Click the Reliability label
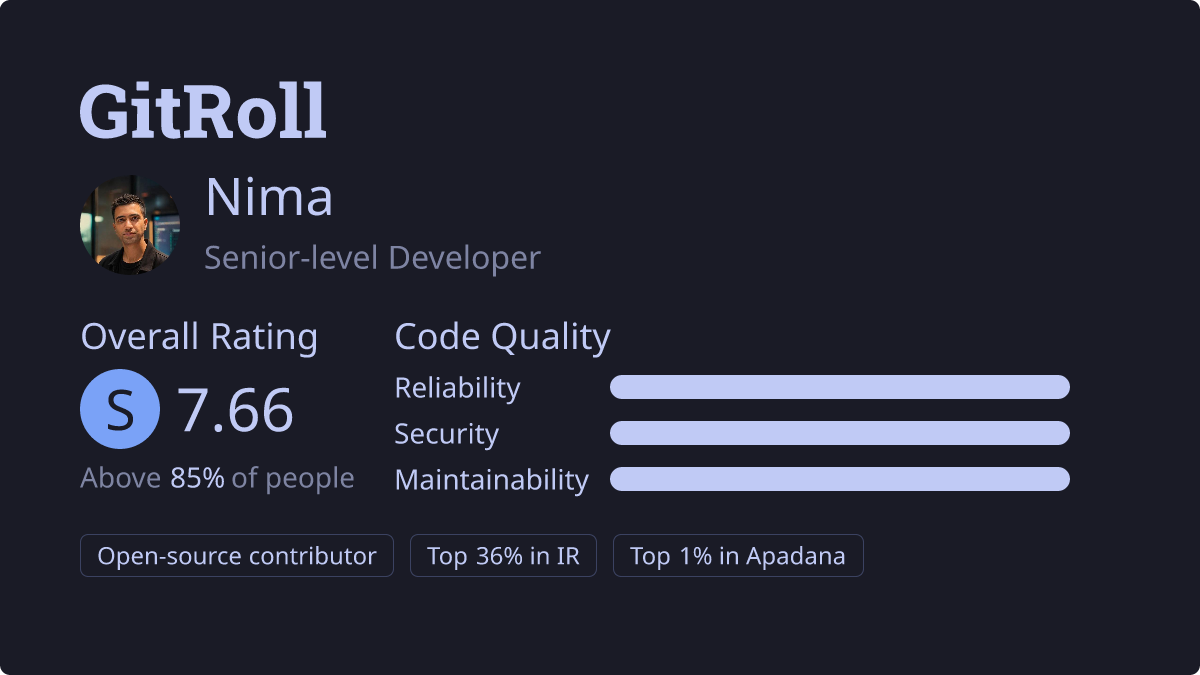Image resolution: width=1200 pixels, height=675 pixels. tap(457, 388)
